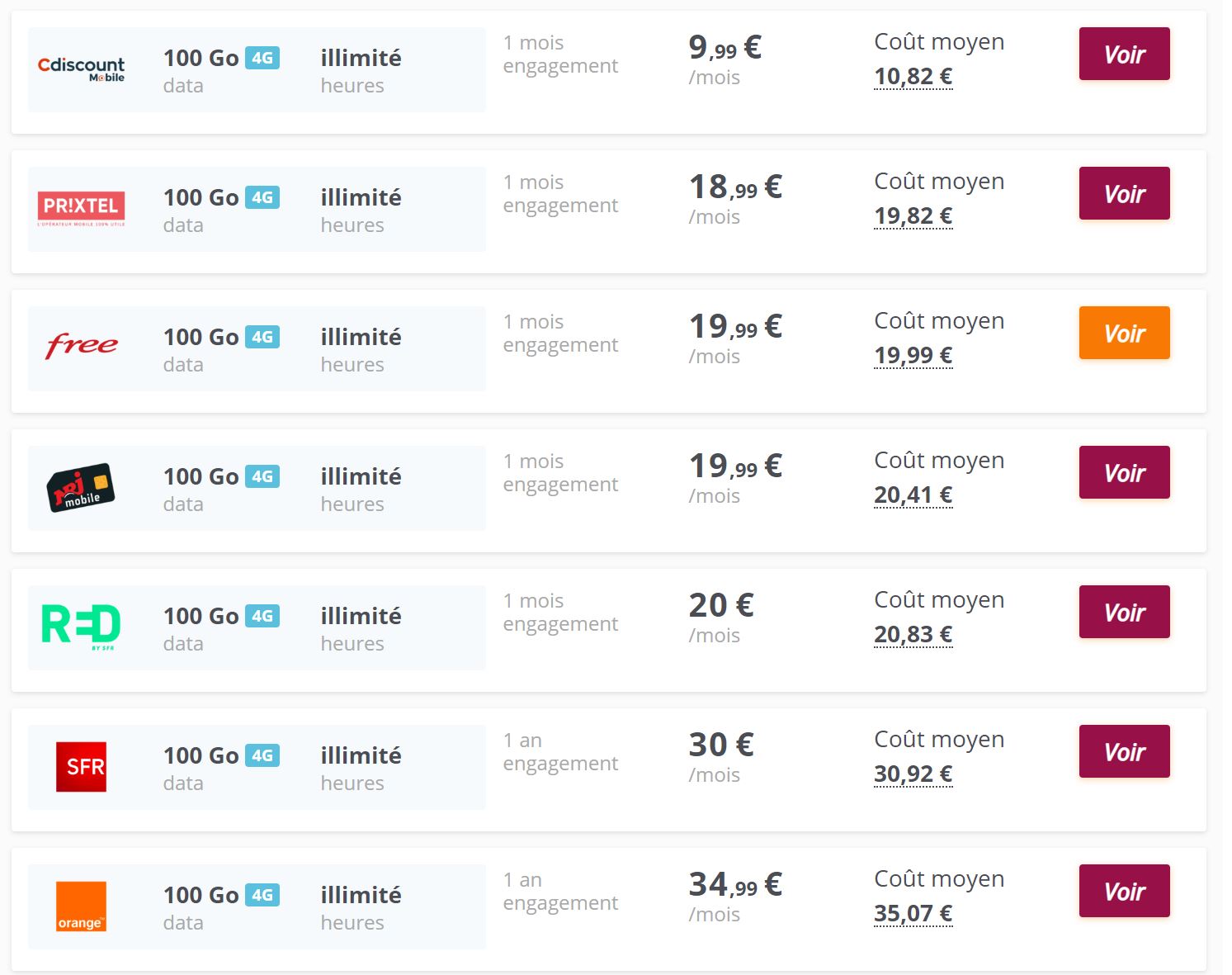Image resolution: width=1232 pixels, height=975 pixels.
Task: Click the 19,82 € average cost for Prixtel
Action: coord(913,216)
